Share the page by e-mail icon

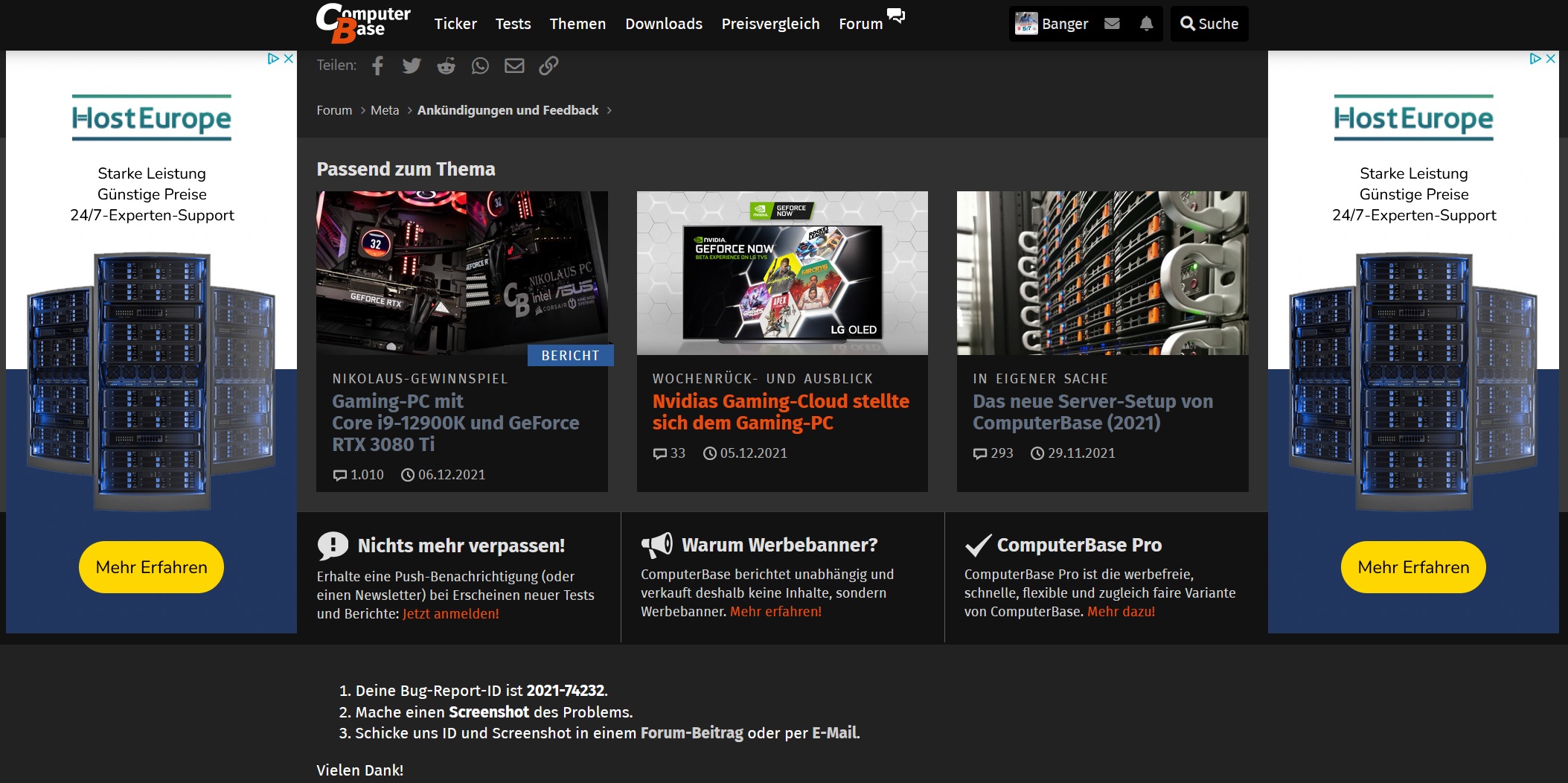(x=514, y=65)
